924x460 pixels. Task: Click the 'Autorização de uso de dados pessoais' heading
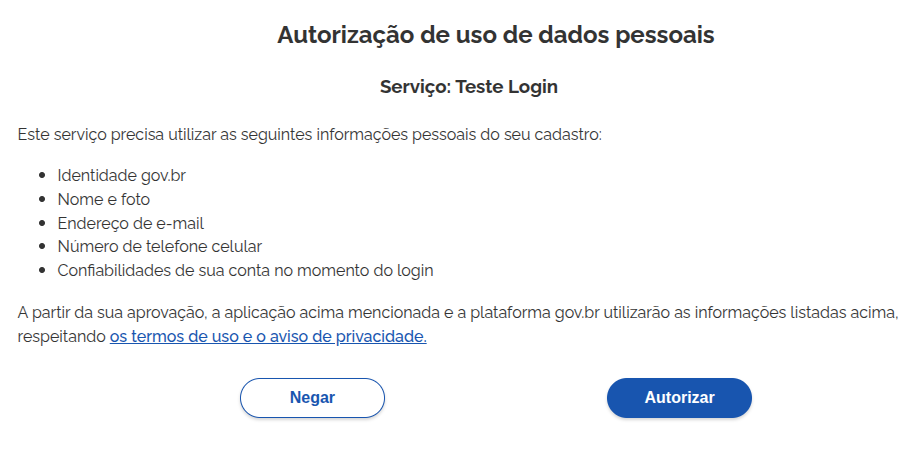tap(495, 36)
